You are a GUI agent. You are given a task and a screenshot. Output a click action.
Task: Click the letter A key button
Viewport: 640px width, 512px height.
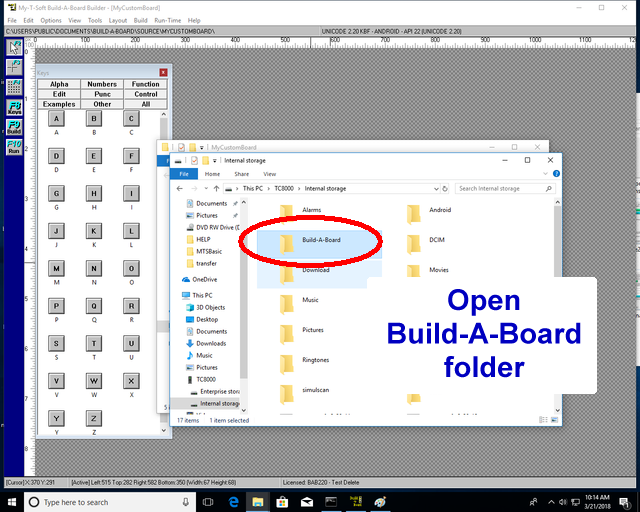pos(57,119)
